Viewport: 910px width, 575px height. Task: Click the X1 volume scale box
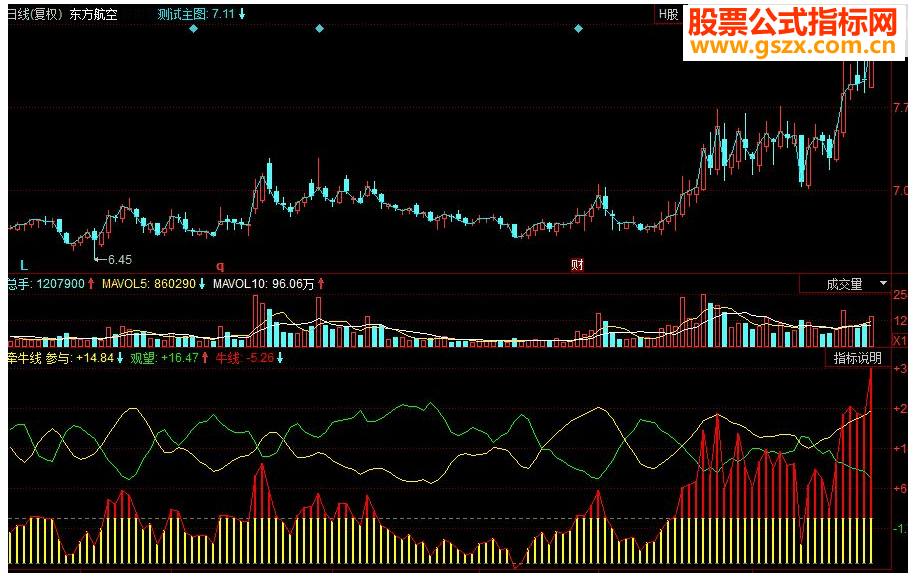point(899,341)
